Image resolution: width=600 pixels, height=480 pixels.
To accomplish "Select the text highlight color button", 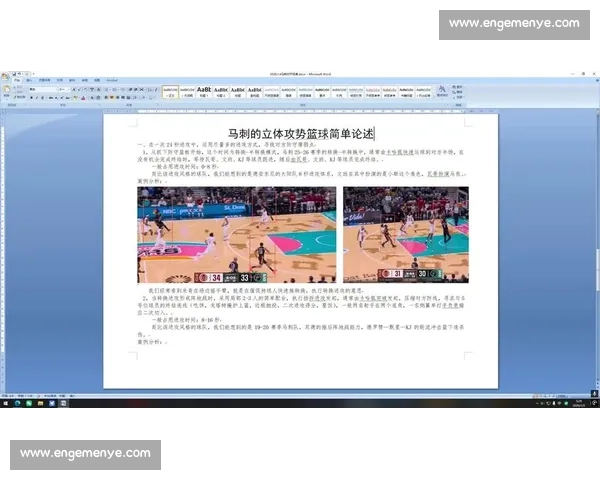I will 76,98.
